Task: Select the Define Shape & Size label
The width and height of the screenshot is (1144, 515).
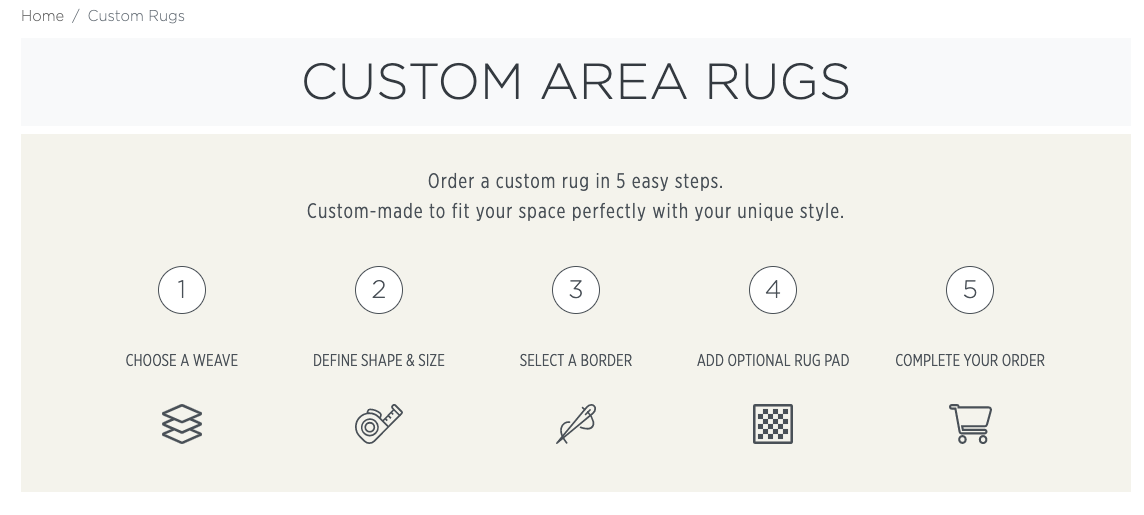Action: 379,360
